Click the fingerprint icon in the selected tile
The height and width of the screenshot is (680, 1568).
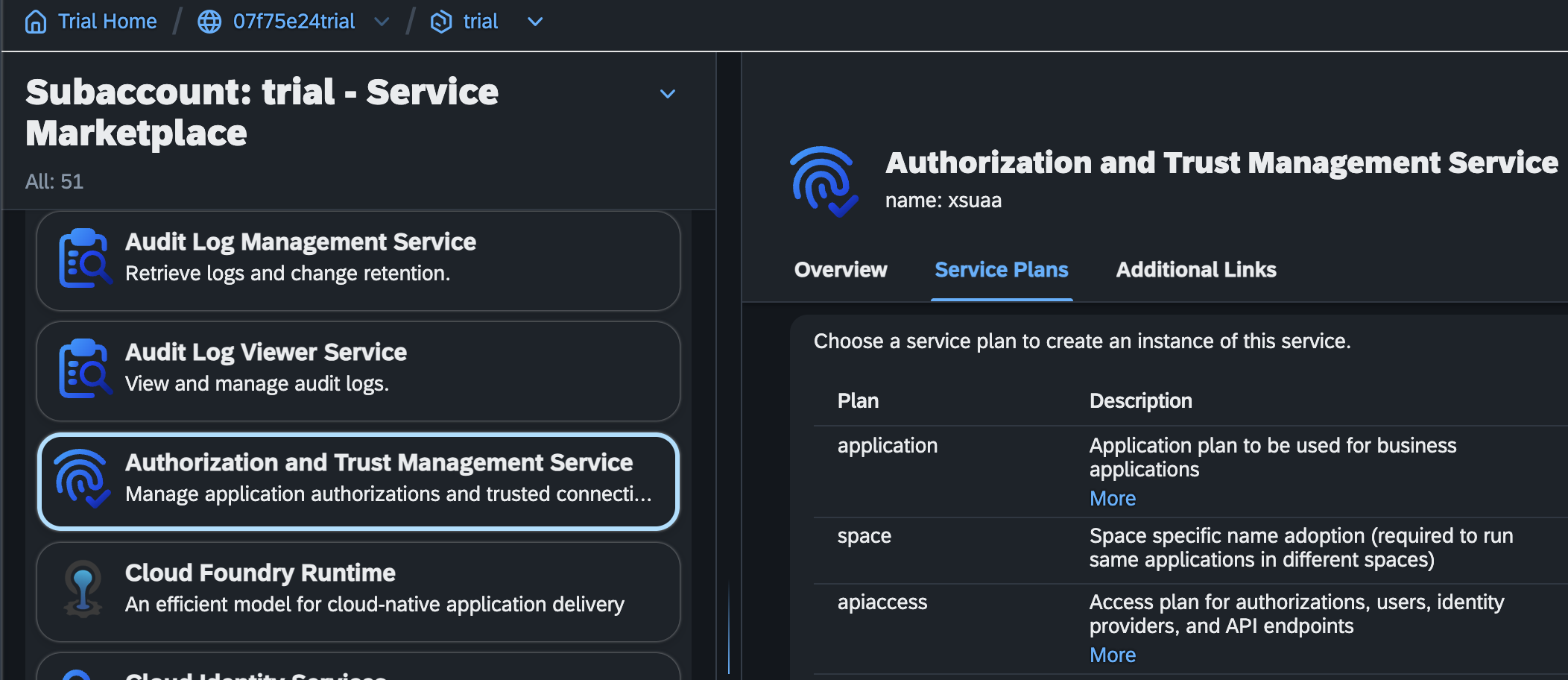(82, 479)
